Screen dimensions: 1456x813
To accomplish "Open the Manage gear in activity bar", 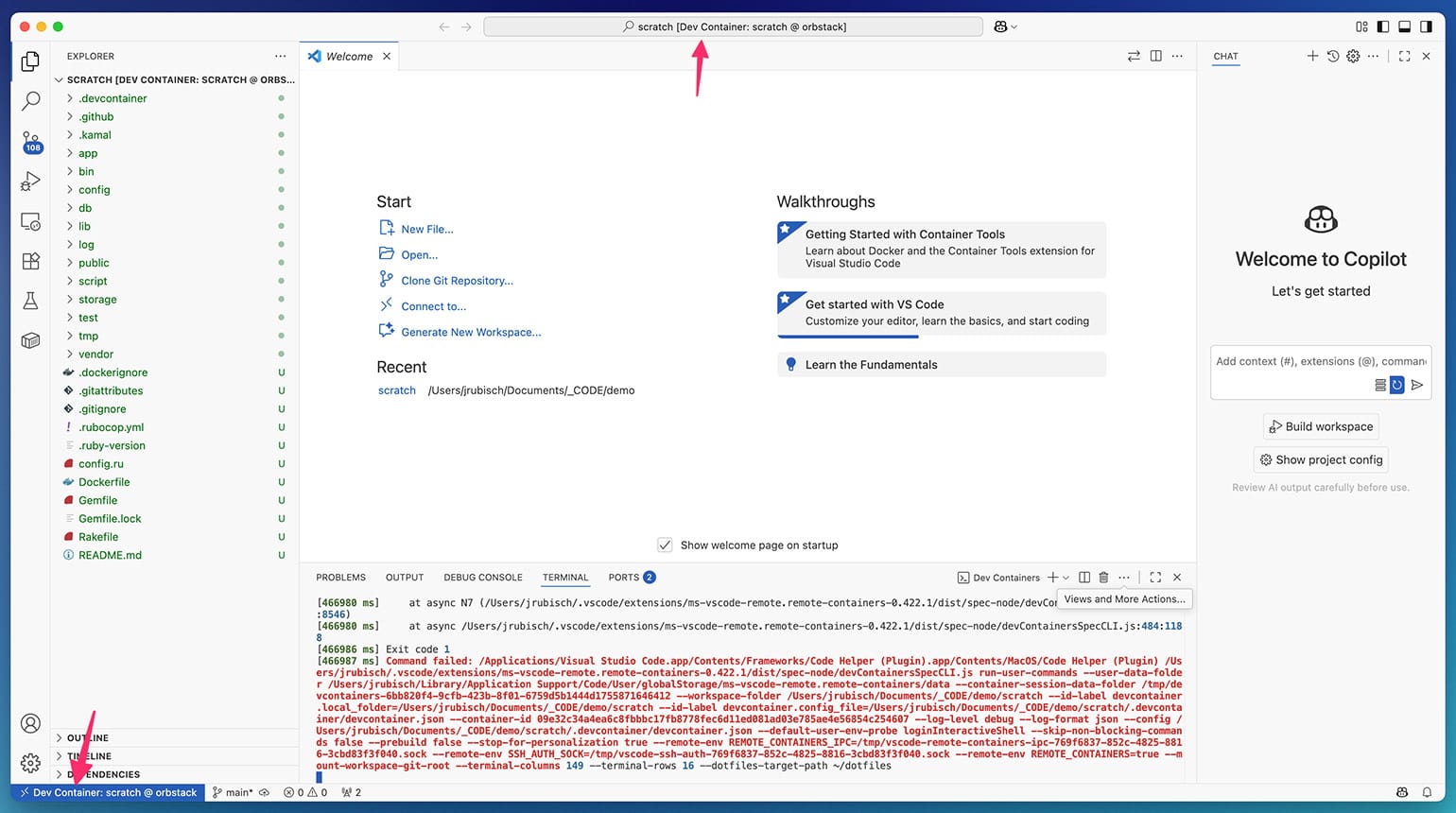I will (x=30, y=762).
